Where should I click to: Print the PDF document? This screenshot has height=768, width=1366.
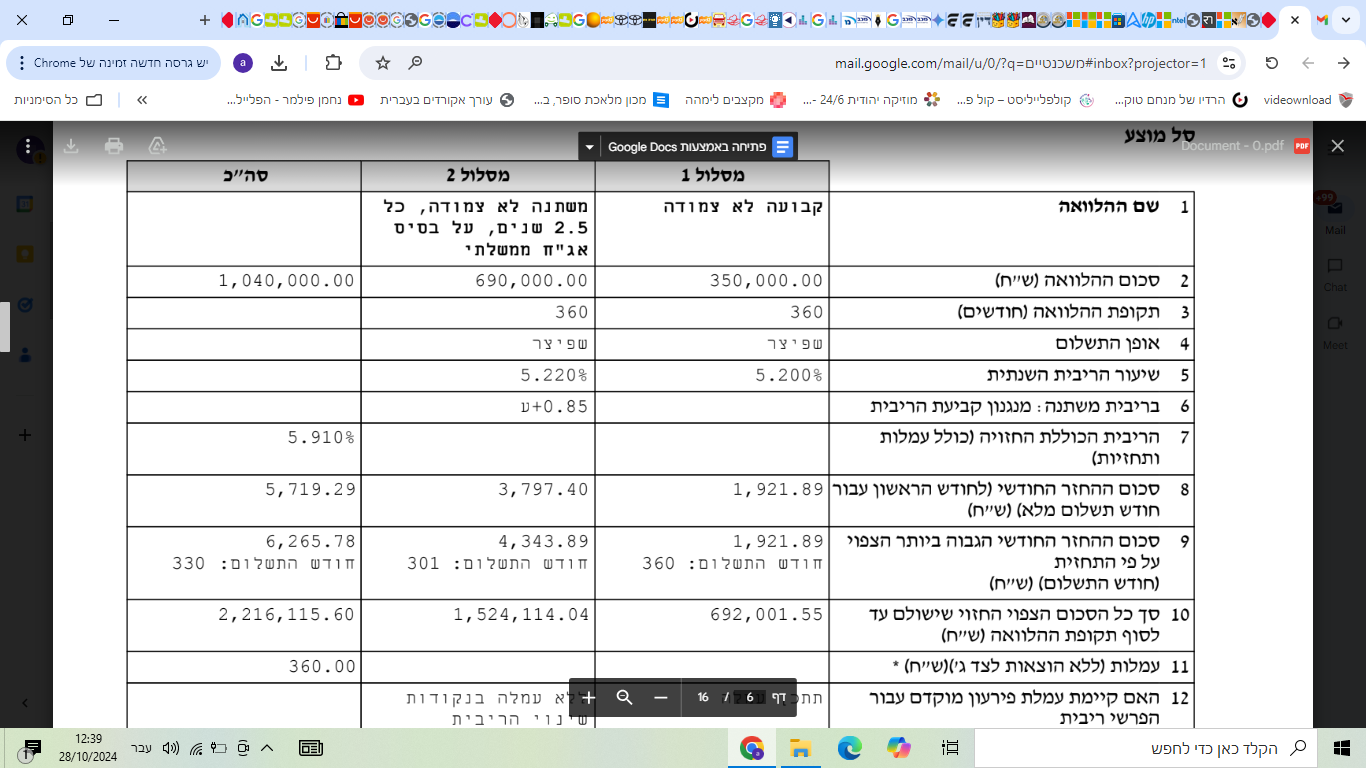[x=114, y=146]
